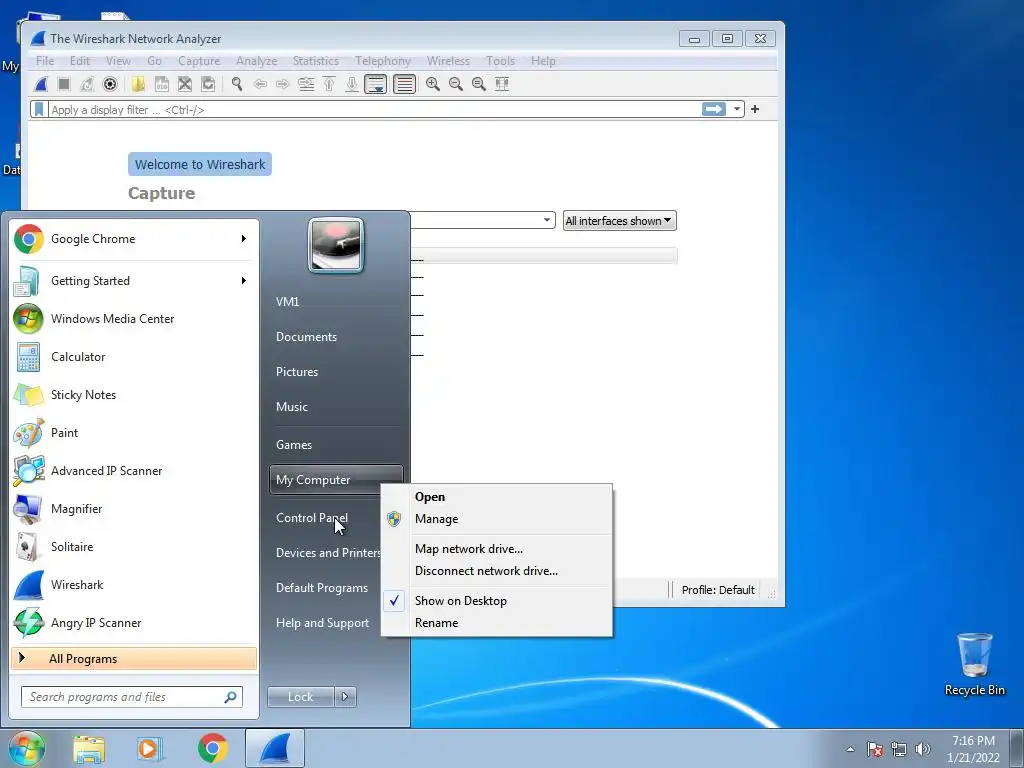Jump to first packet icon

(x=329, y=84)
